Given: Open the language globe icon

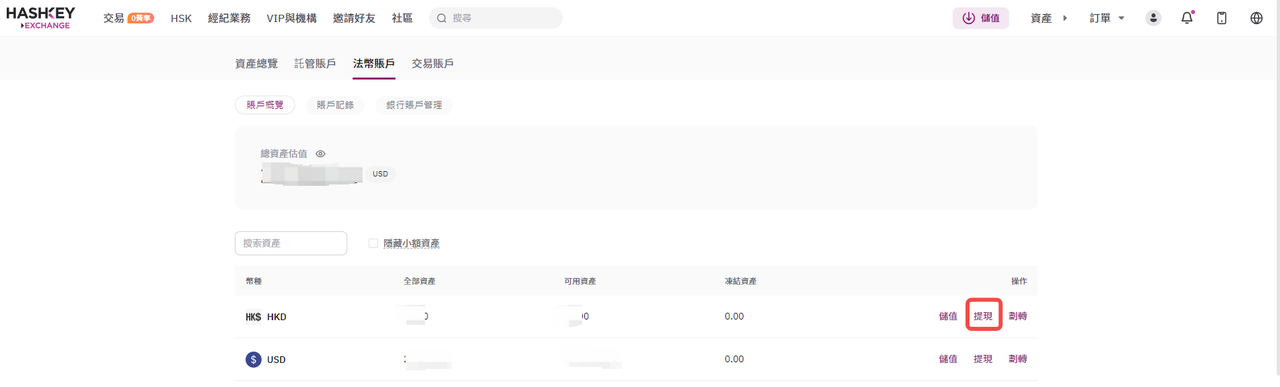Looking at the screenshot, I should click(x=1257, y=18).
